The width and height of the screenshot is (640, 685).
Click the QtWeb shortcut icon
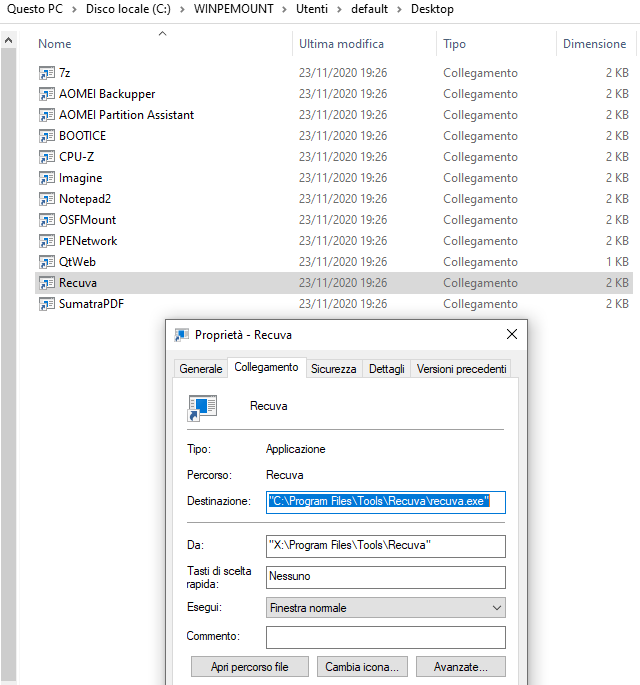tap(47, 262)
